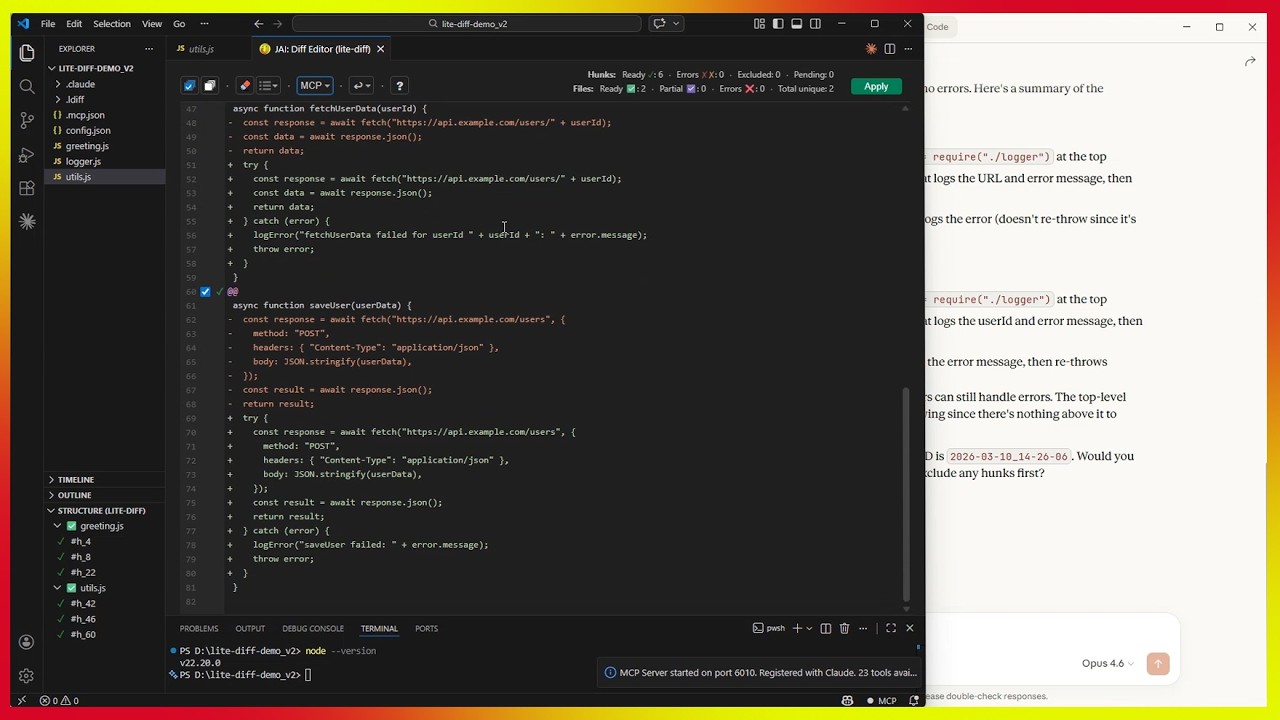The image size is (1280, 720).
Task: Open the Manage gear in activity bar
Action: [x=27, y=676]
